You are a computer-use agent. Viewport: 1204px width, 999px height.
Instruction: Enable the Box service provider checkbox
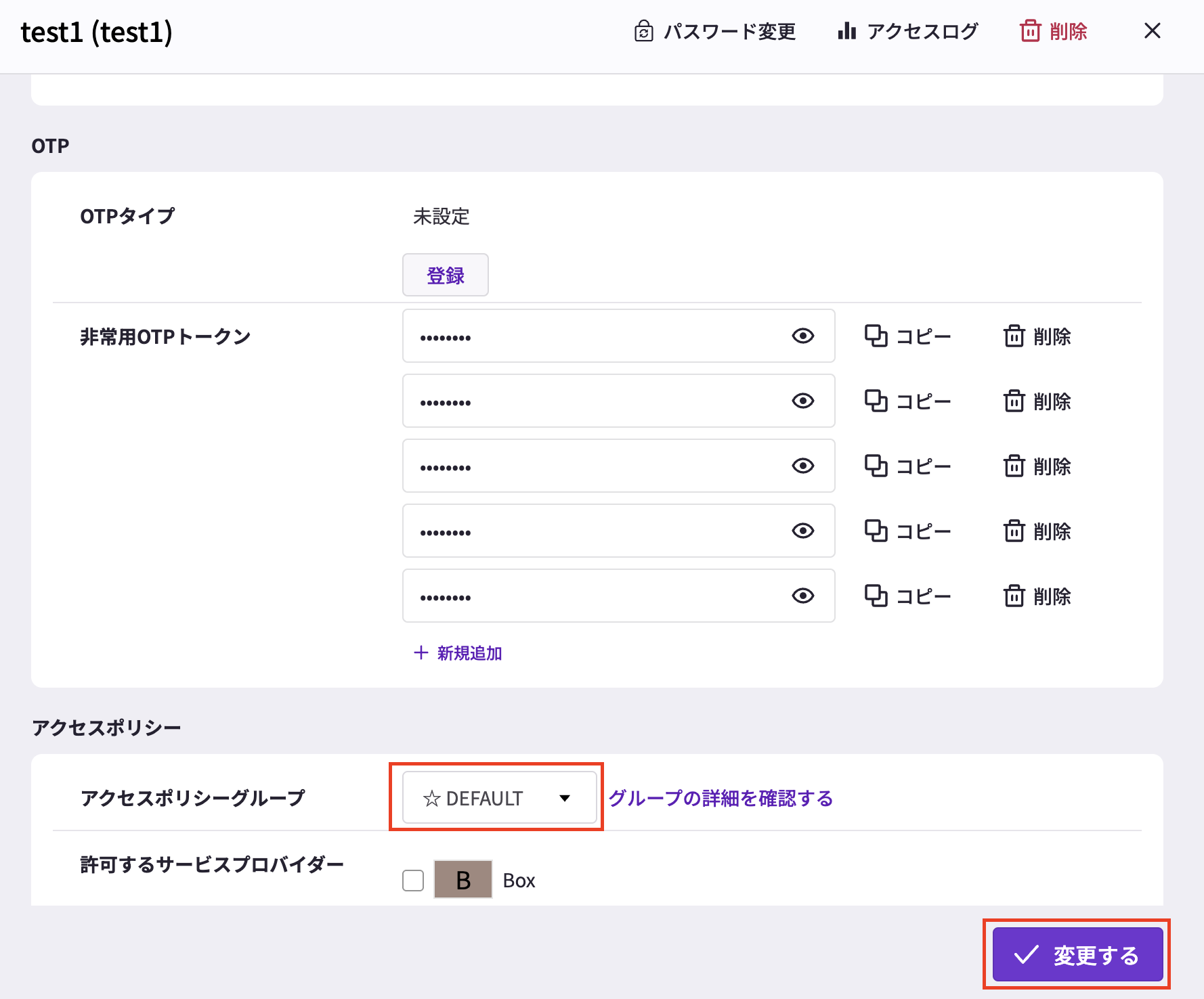coord(413,881)
